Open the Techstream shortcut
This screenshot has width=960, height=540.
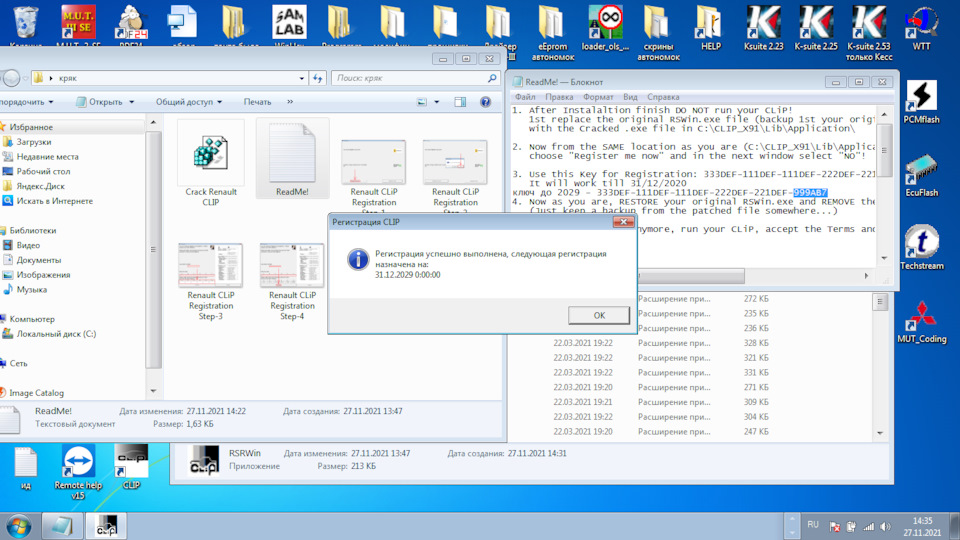pyautogui.click(x=921, y=248)
